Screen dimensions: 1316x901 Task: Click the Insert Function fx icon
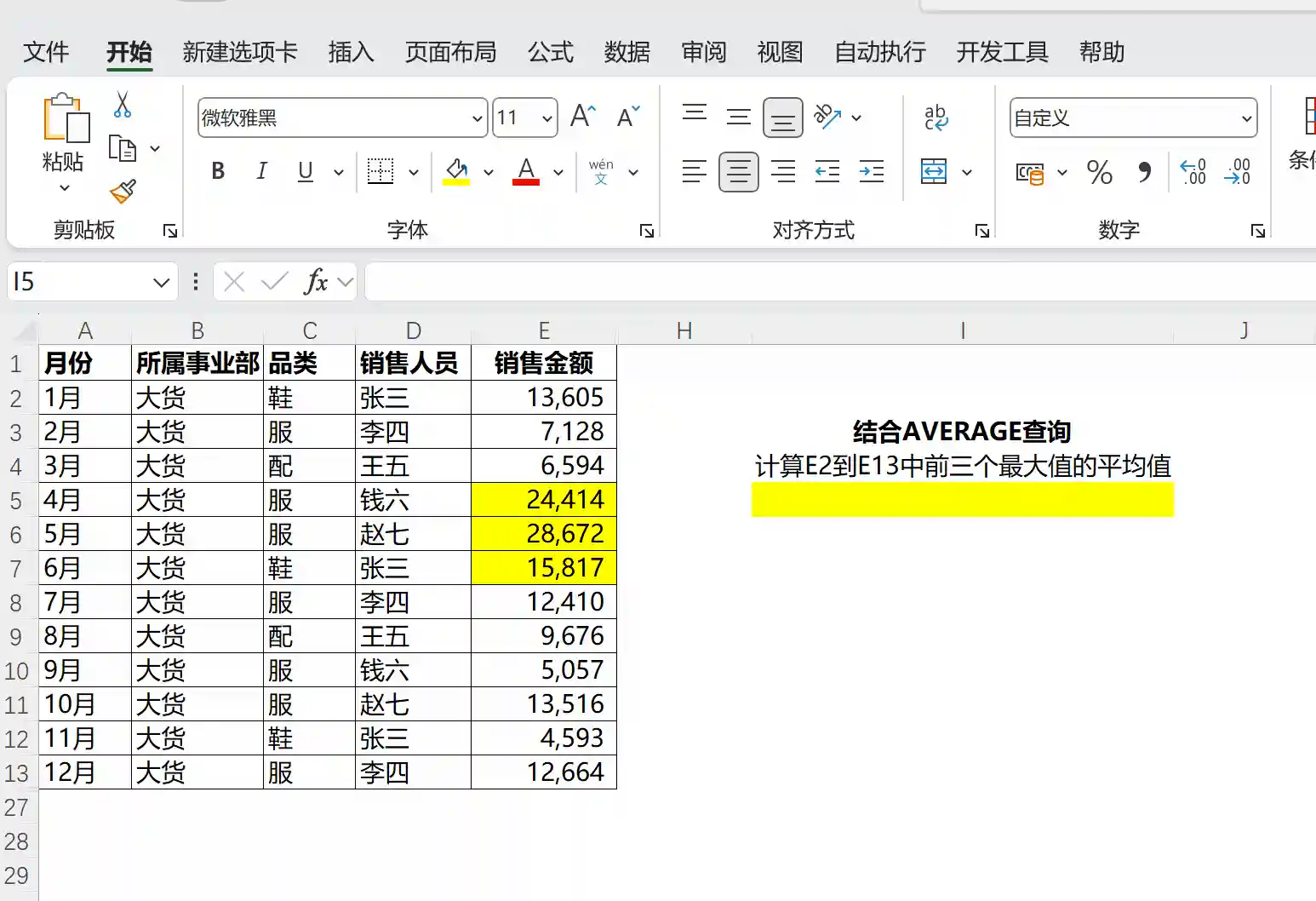point(316,282)
